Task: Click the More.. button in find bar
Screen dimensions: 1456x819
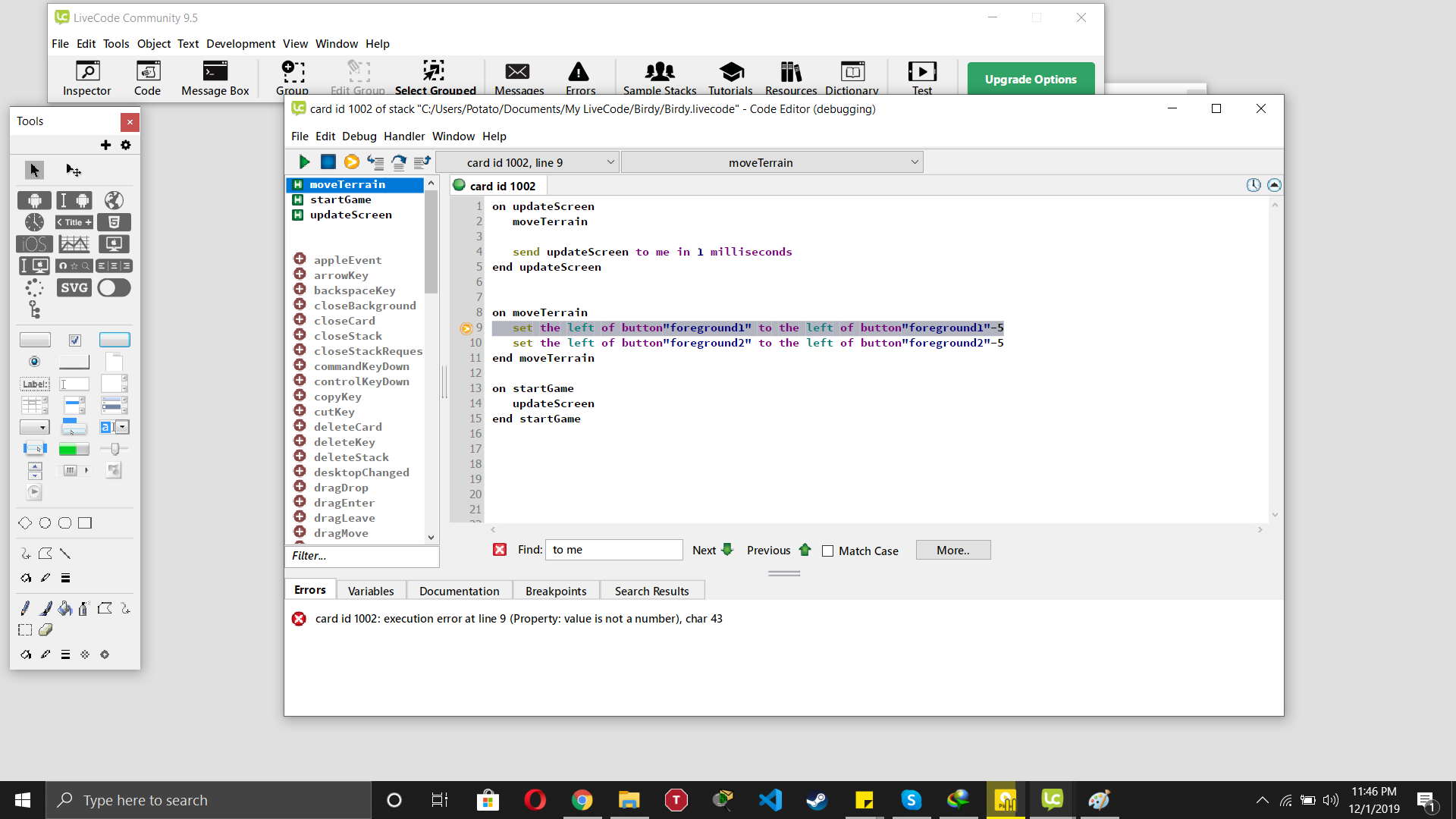Action: coord(952,551)
